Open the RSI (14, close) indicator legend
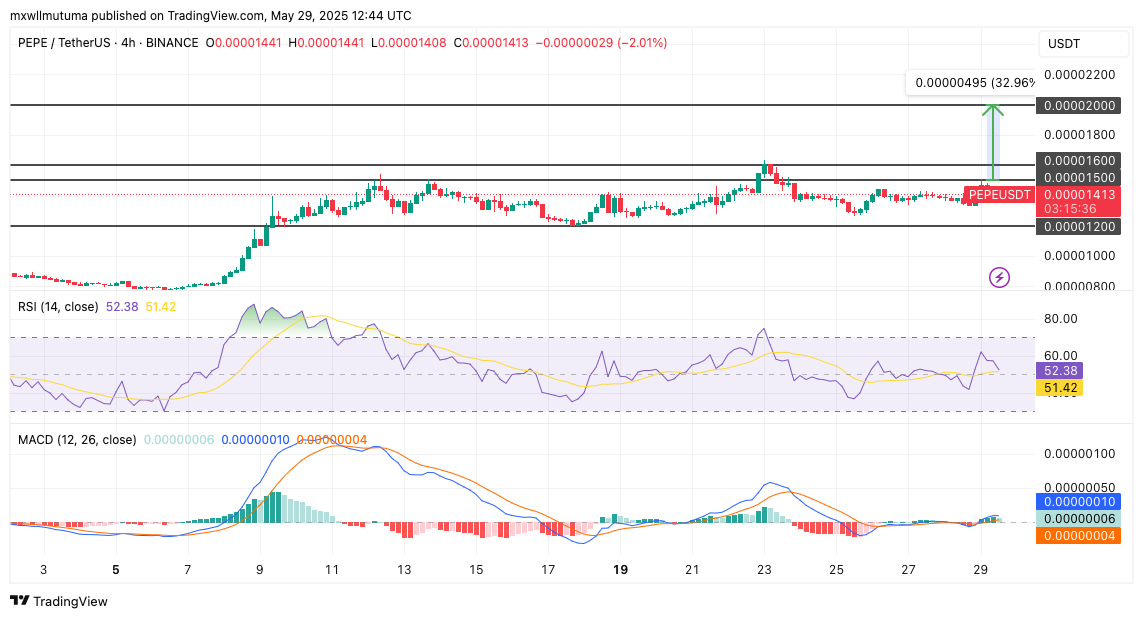 [x=58, y=307]
